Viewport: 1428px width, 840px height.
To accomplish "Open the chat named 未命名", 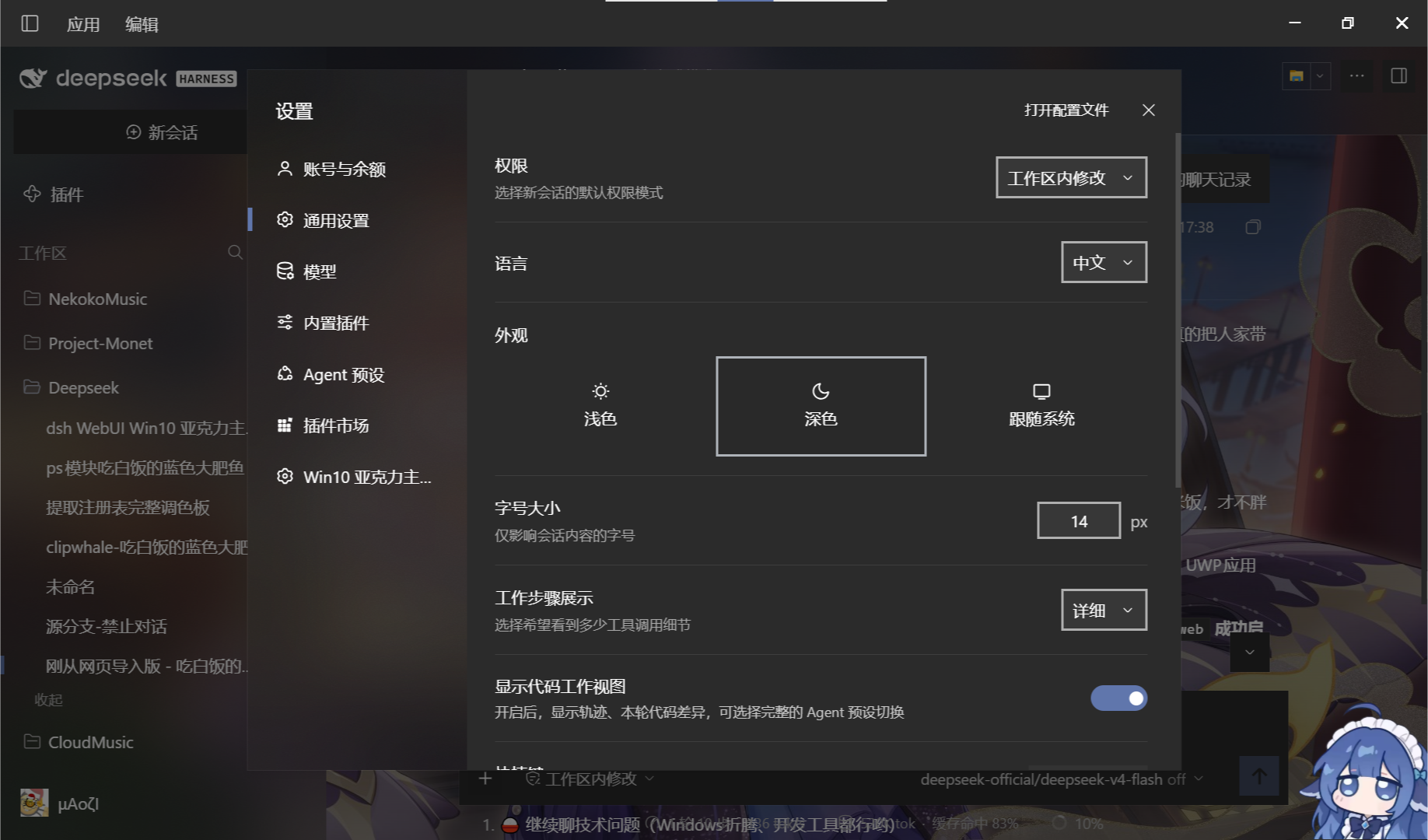I will 70,586.
